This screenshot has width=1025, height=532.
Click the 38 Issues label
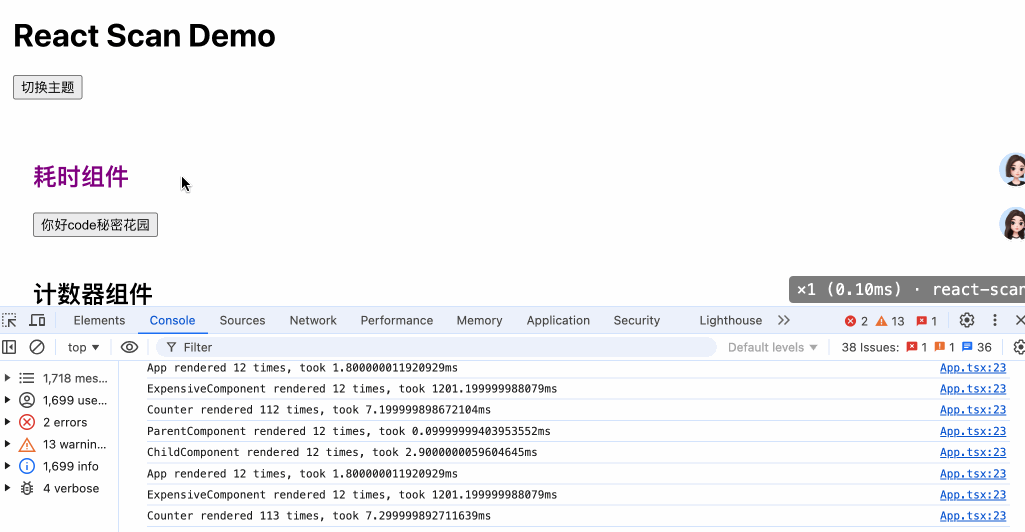tap(870, 347)
